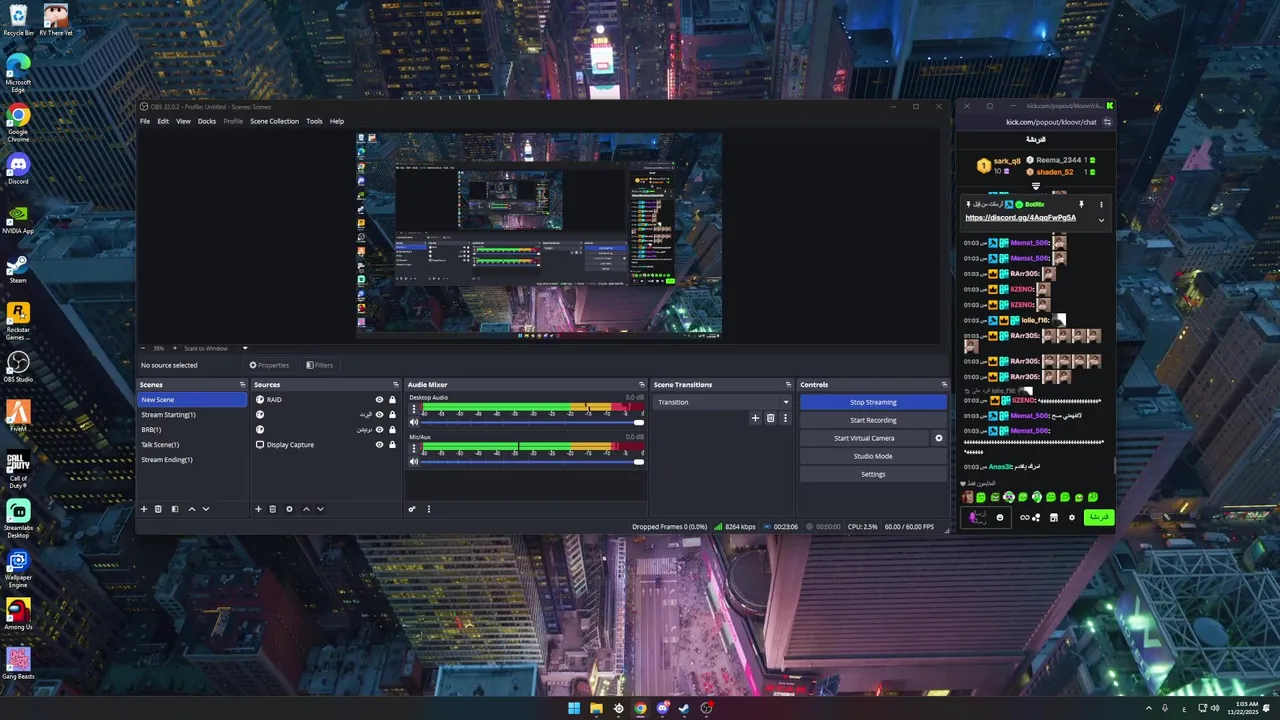Viewport: 1280px width, 720px height.
Task: Unpin the BotRix pinned message
Action: (1081, 204)
